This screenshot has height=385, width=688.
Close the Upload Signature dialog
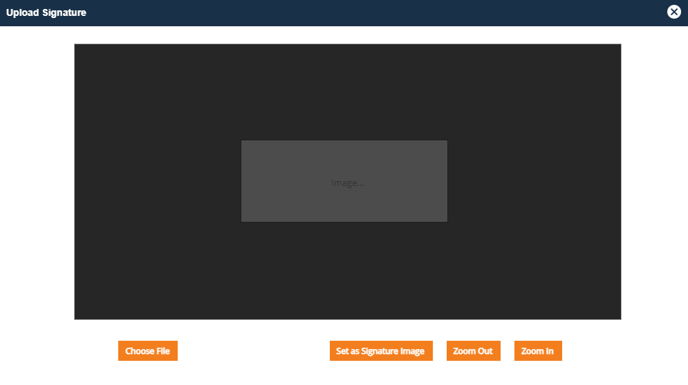[674, 12]
